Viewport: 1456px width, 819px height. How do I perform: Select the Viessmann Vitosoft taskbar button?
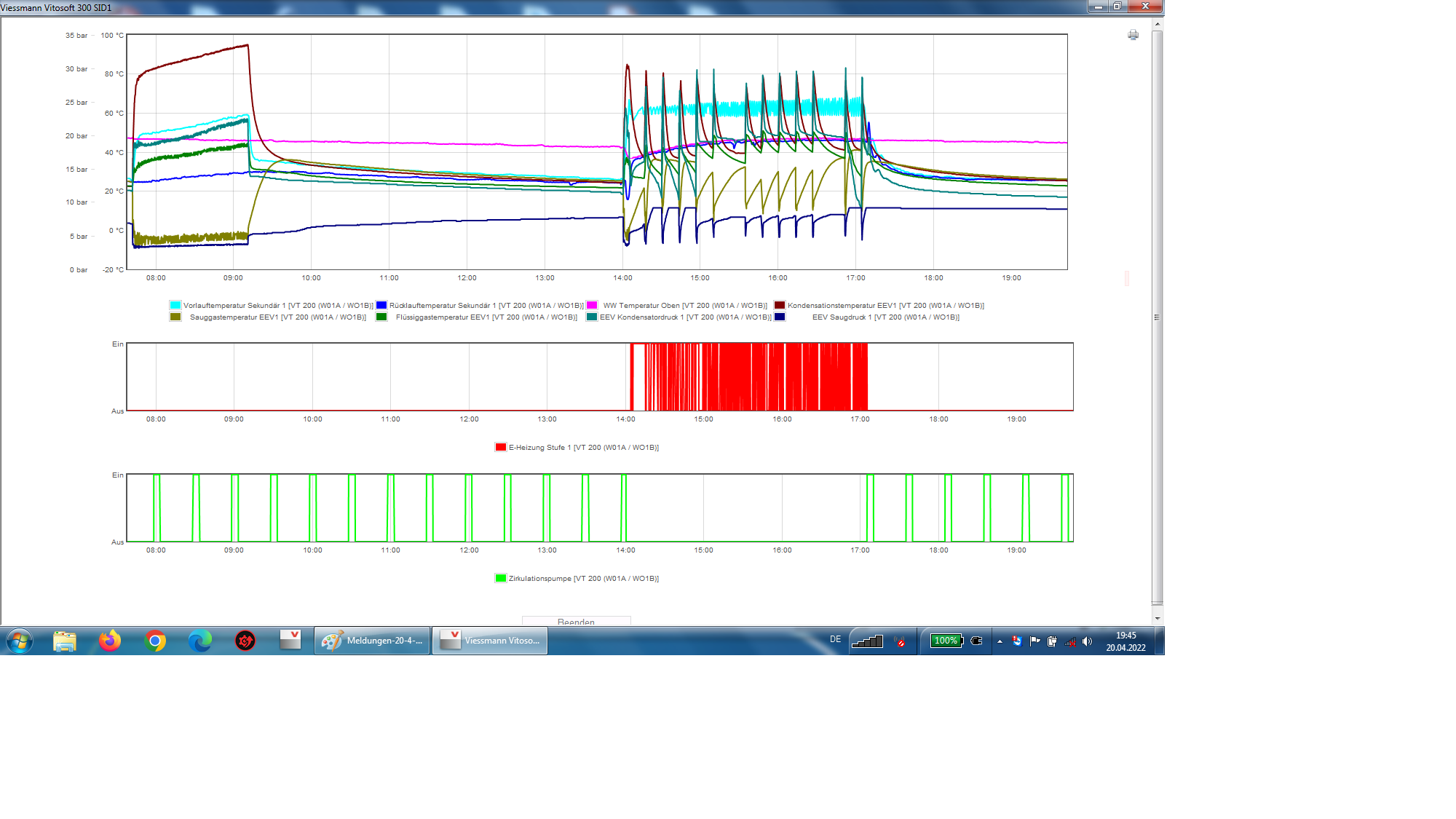pos(490,641)
